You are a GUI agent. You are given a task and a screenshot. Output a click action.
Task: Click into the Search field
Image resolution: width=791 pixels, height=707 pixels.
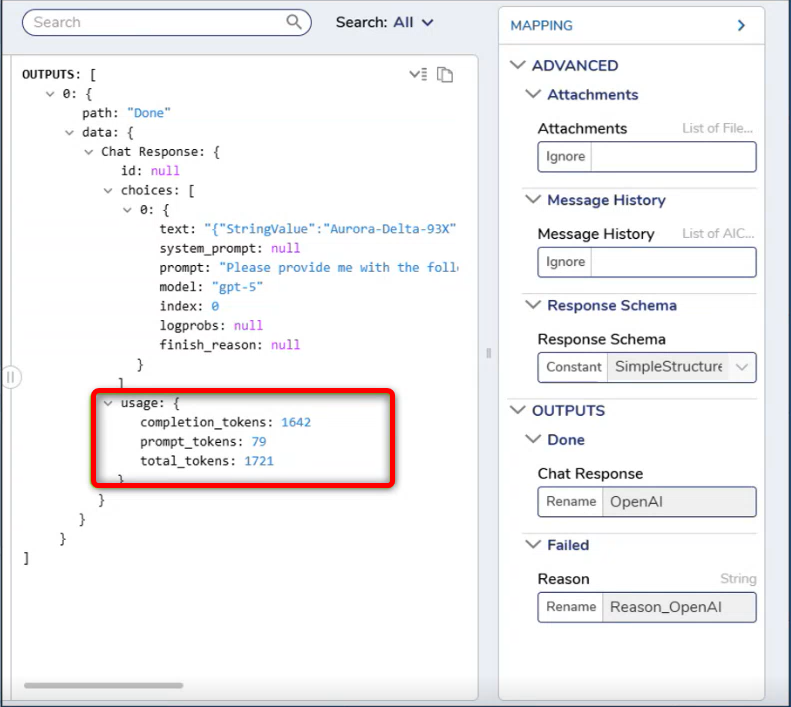tap(156, 22)
